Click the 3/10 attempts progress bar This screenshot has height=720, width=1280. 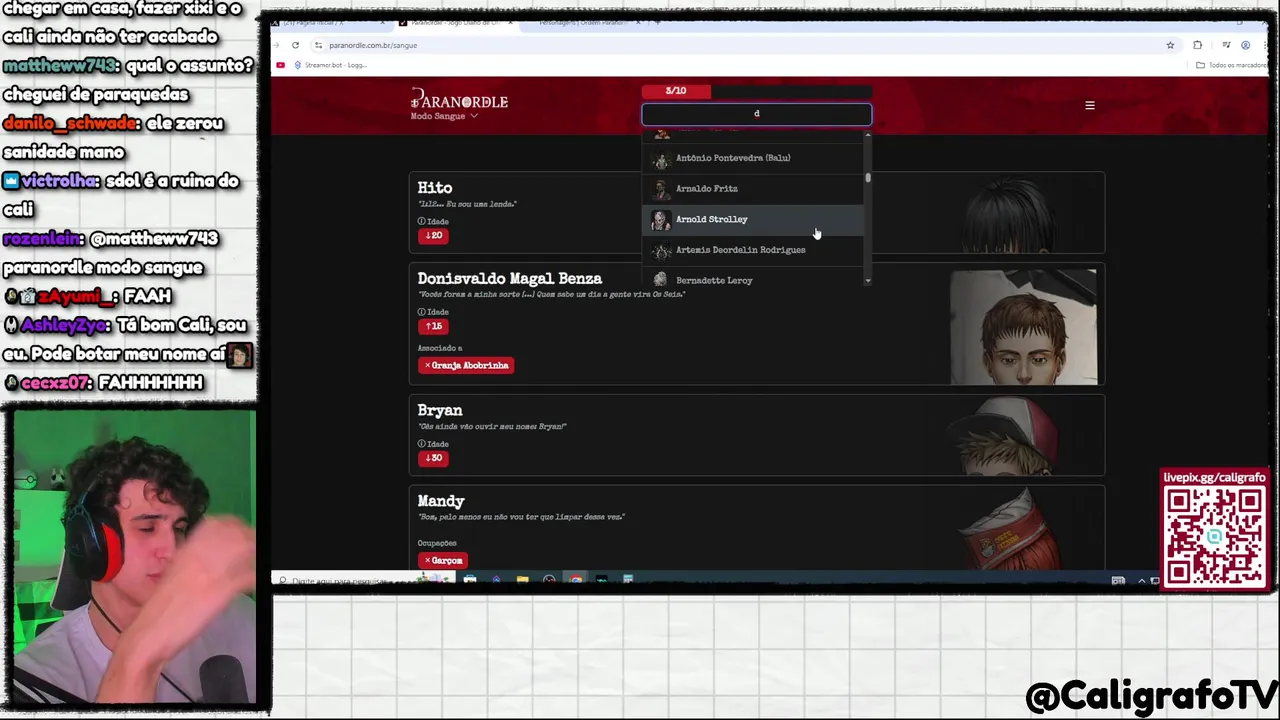pos(756,91)
